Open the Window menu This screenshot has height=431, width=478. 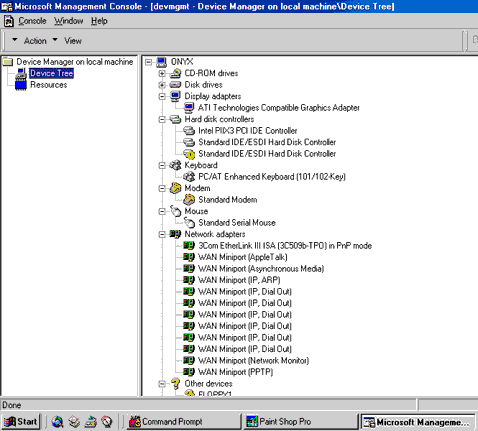(x=69, y=21)
